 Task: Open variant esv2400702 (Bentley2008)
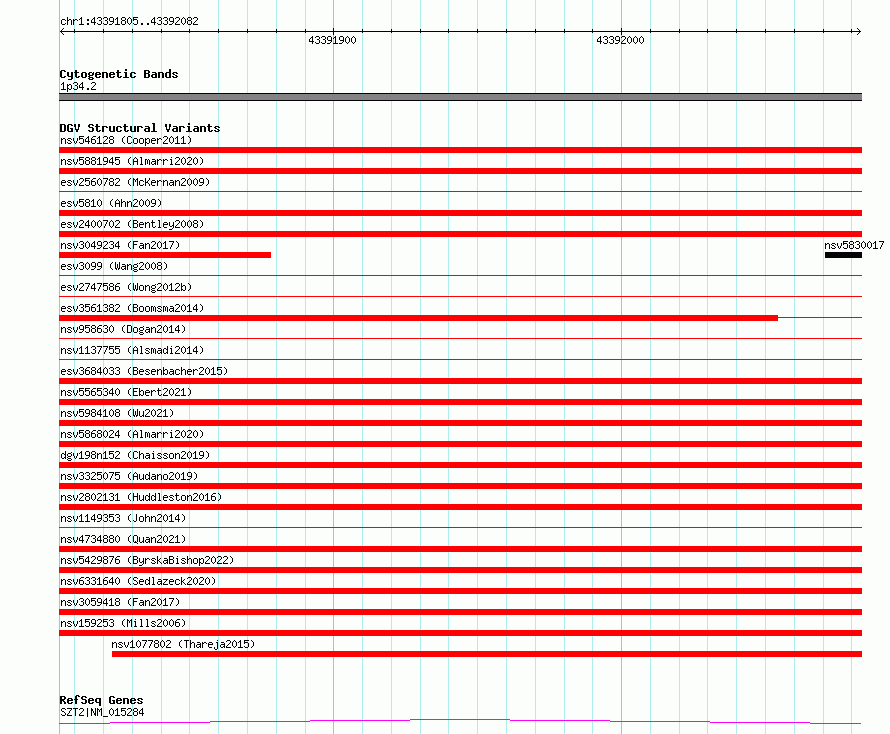pyautogui.click(x=132, y=224)
